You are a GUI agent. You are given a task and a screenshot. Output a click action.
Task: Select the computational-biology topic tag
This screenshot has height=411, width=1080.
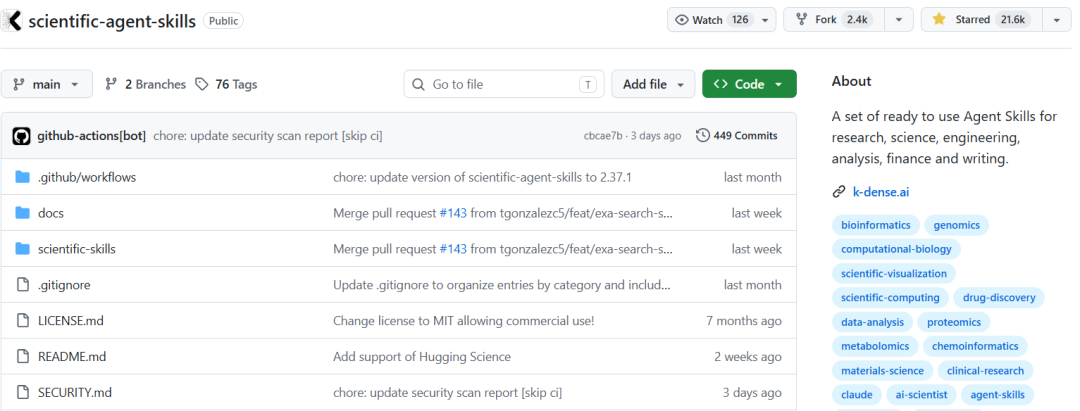896,249
